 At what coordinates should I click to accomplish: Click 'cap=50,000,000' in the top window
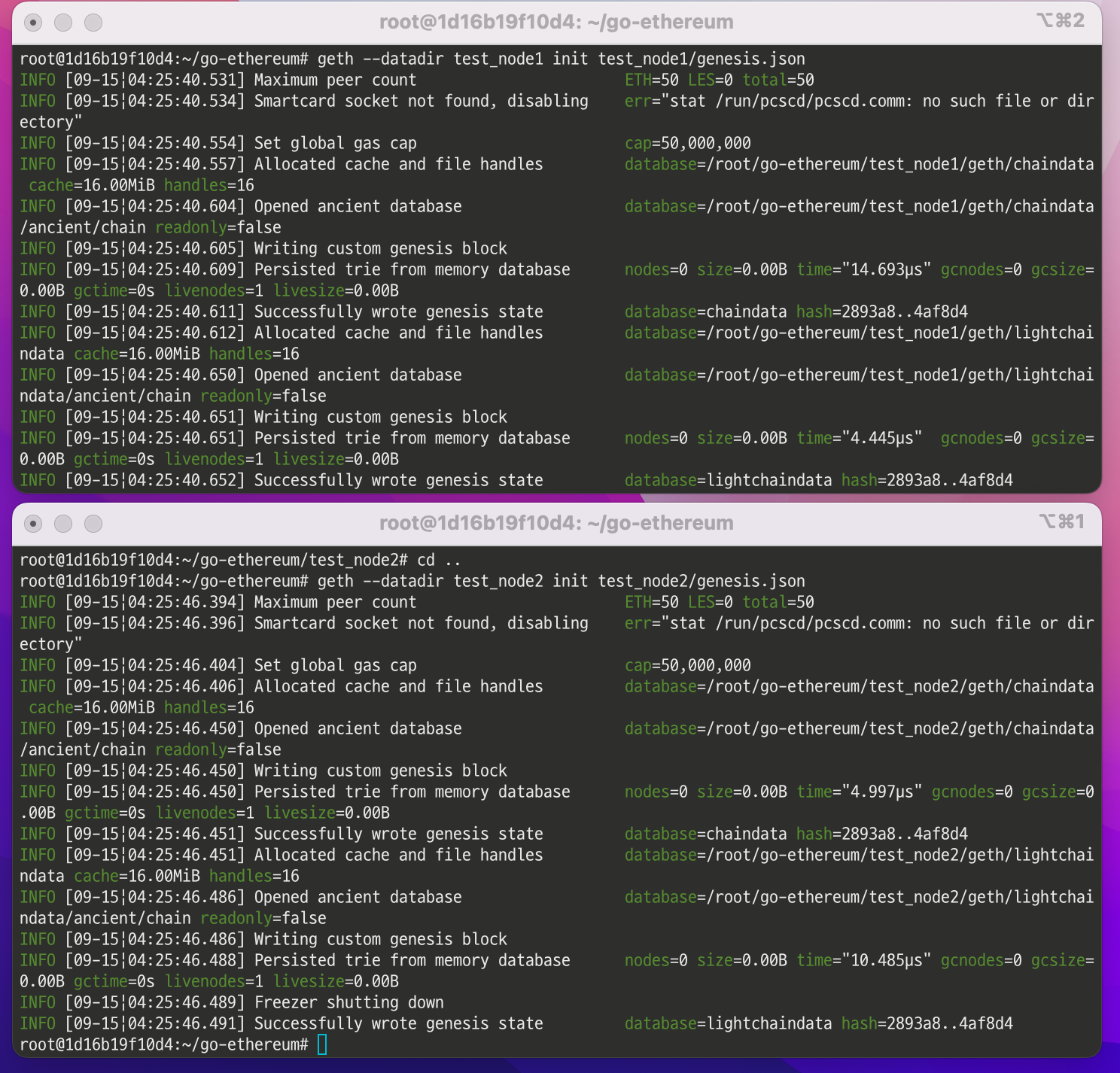(688, 143)
